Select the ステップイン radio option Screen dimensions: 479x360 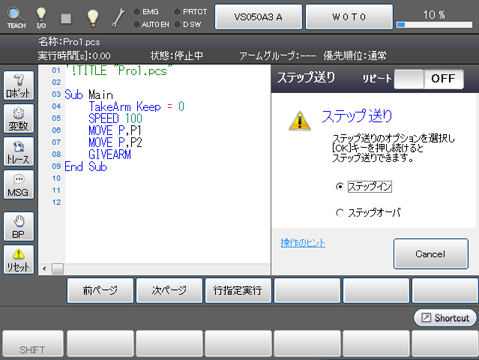(339, 186)
